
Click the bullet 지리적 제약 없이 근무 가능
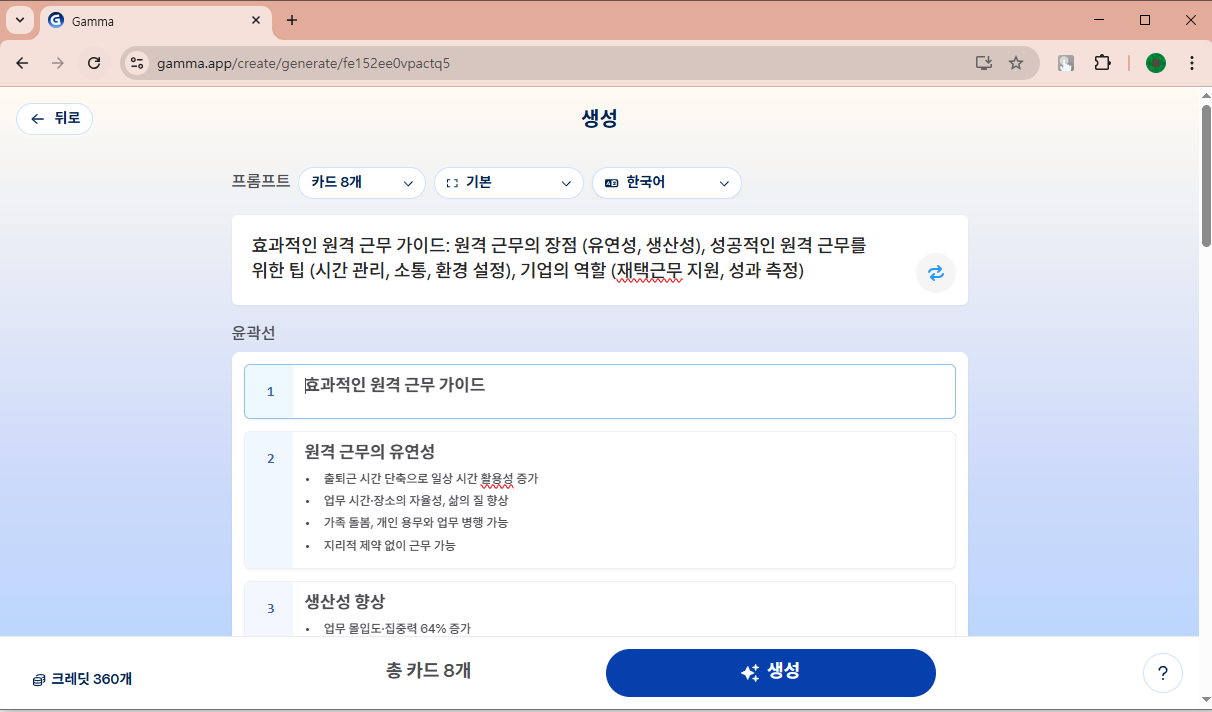(390, 546)
